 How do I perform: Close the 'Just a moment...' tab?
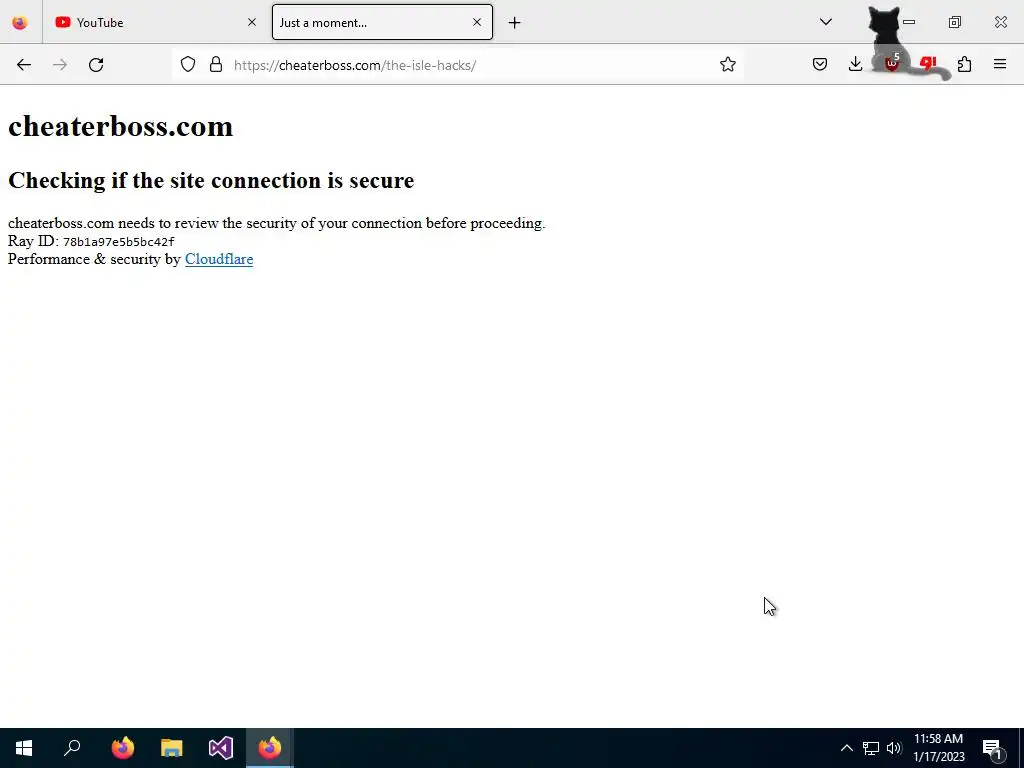point(477,22)
